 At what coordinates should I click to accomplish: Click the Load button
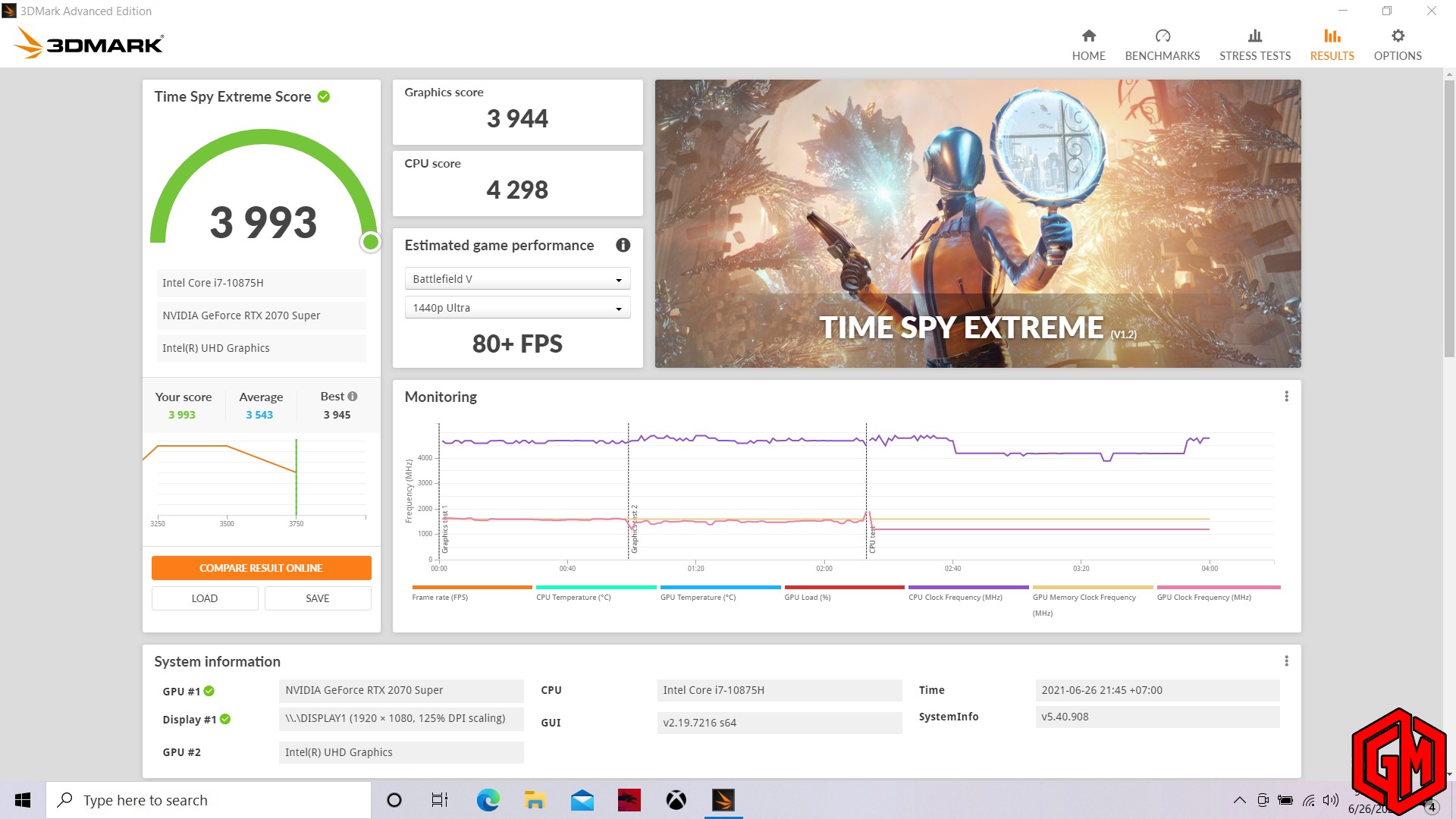click(205, 598)
